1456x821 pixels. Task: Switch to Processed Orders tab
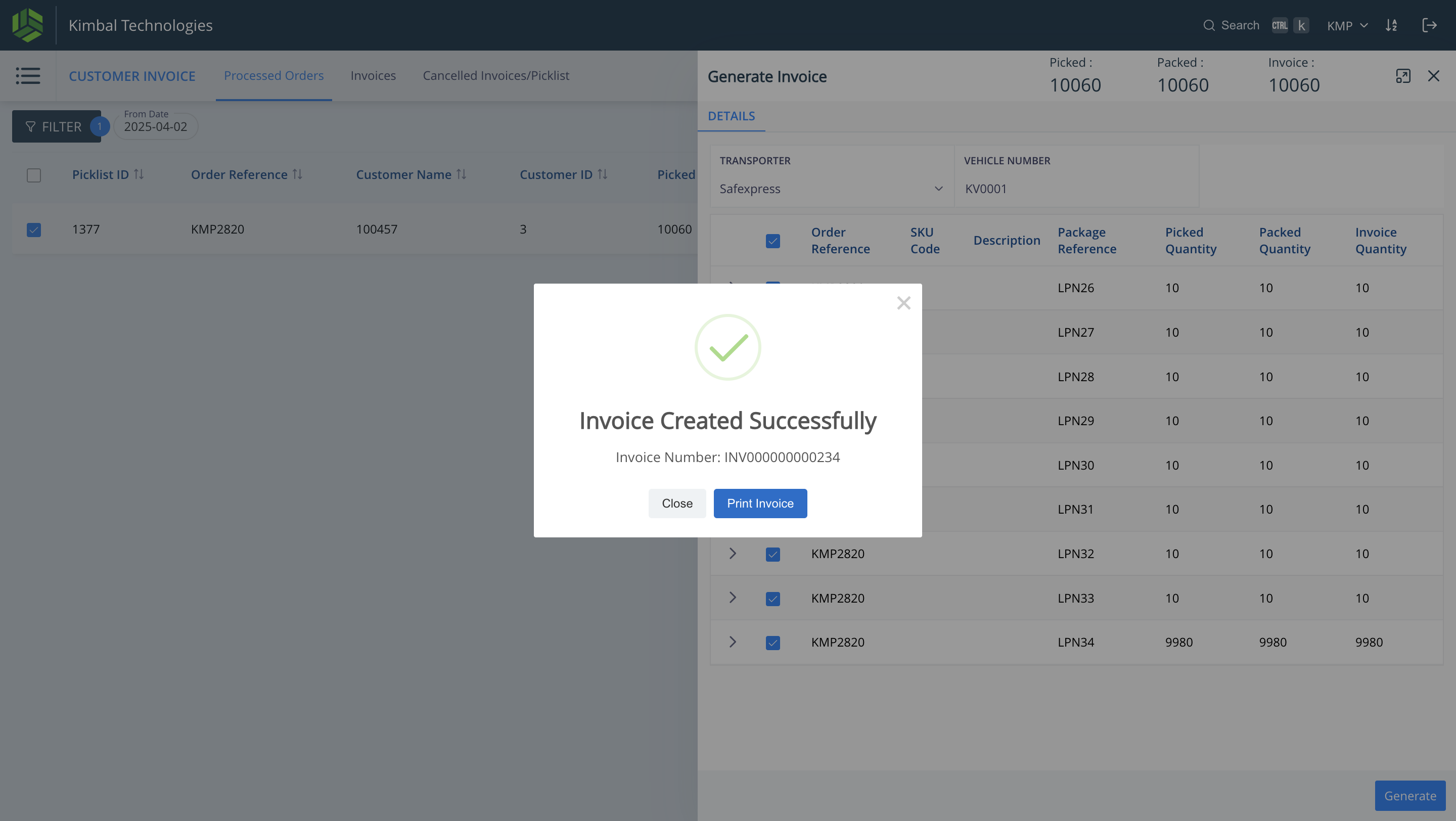(x=274, y=75)
